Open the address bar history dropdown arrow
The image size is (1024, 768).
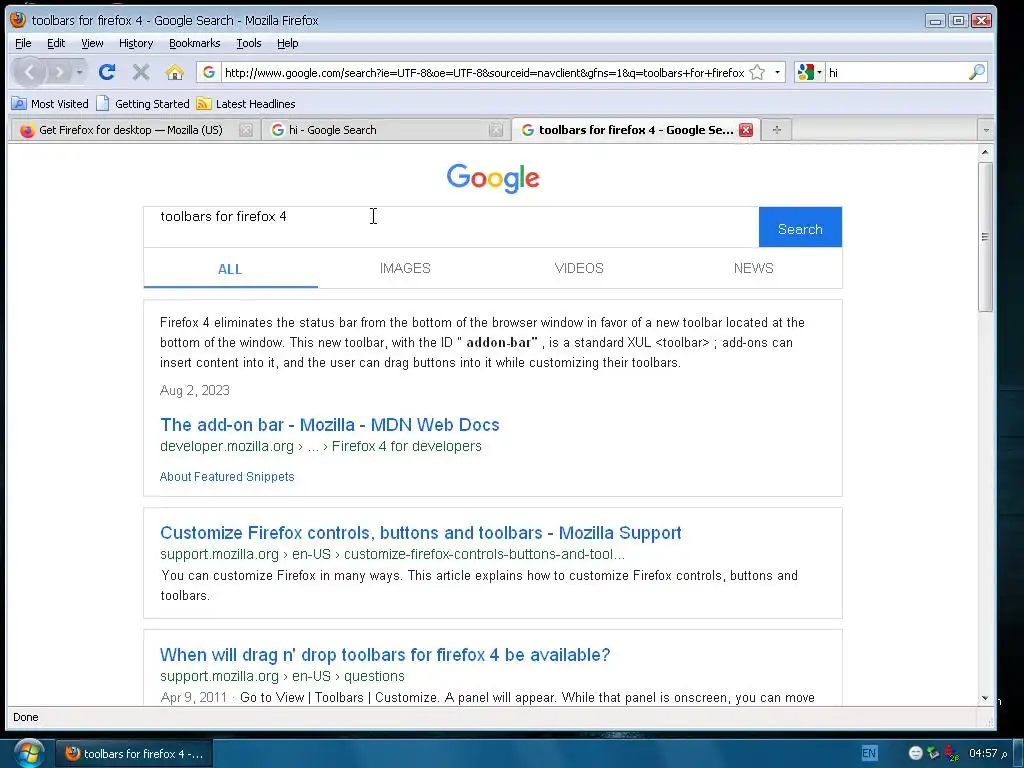777,72
